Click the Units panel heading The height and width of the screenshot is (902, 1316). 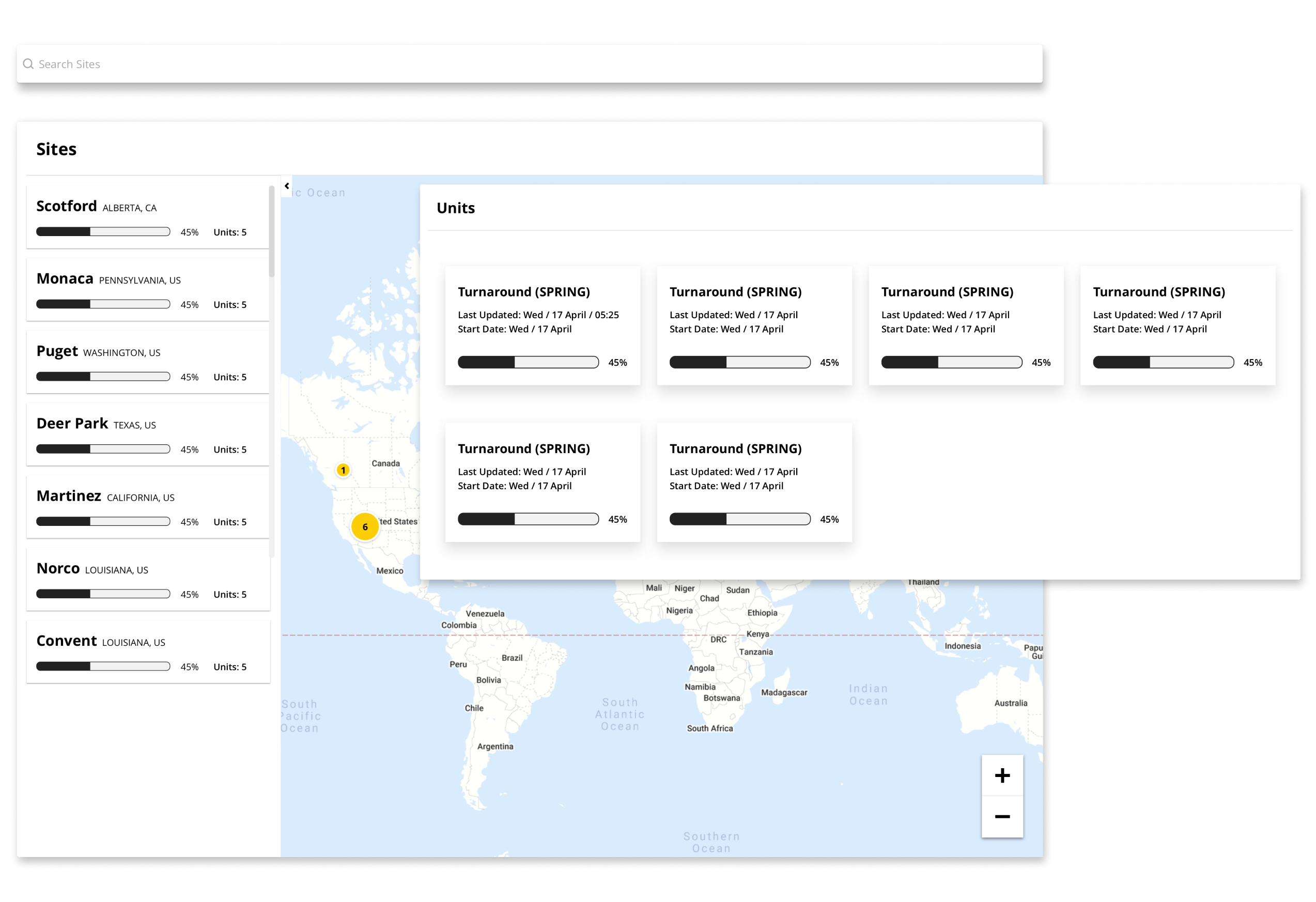pos(456,208)
